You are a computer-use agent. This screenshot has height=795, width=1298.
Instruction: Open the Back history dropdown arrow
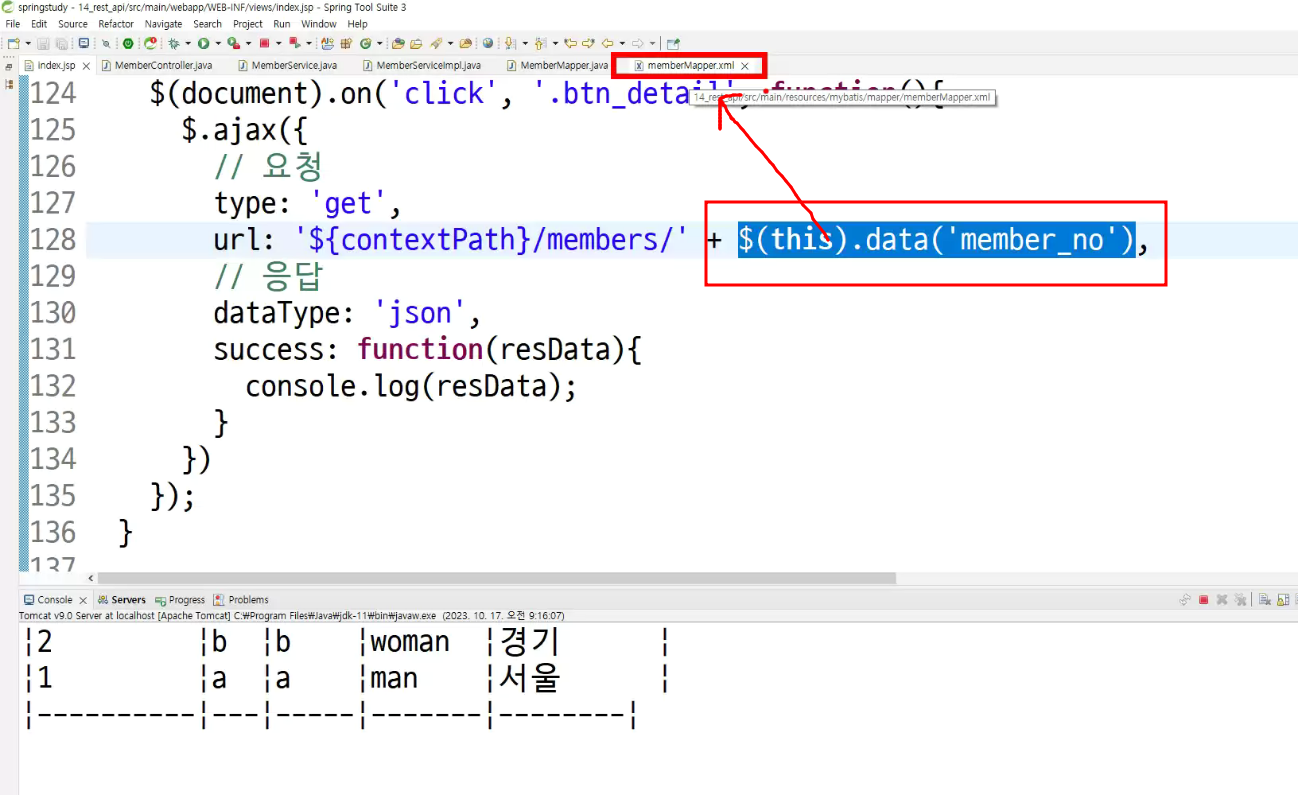tap(622, 43)
